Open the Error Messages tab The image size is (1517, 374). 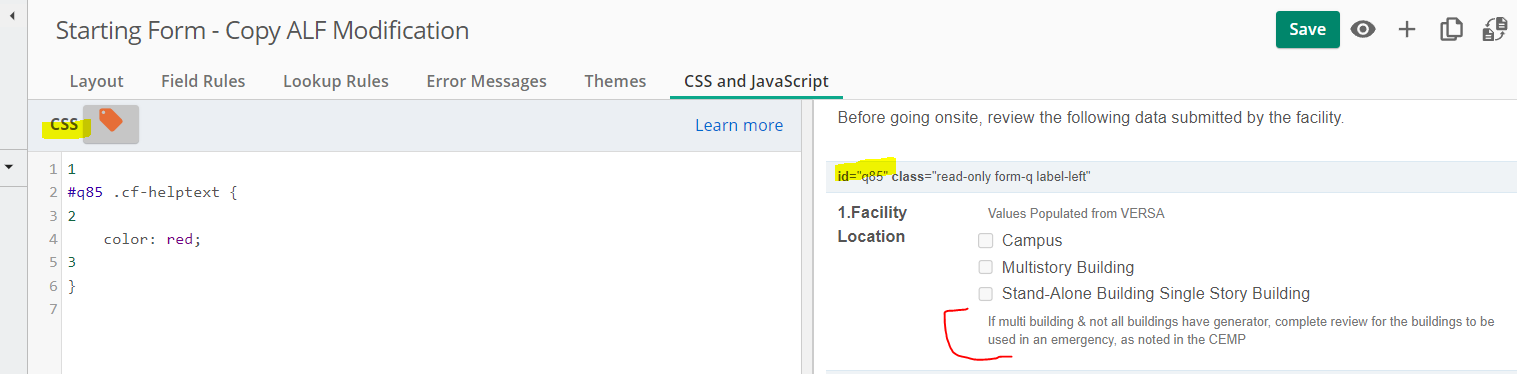click(486, 81)
